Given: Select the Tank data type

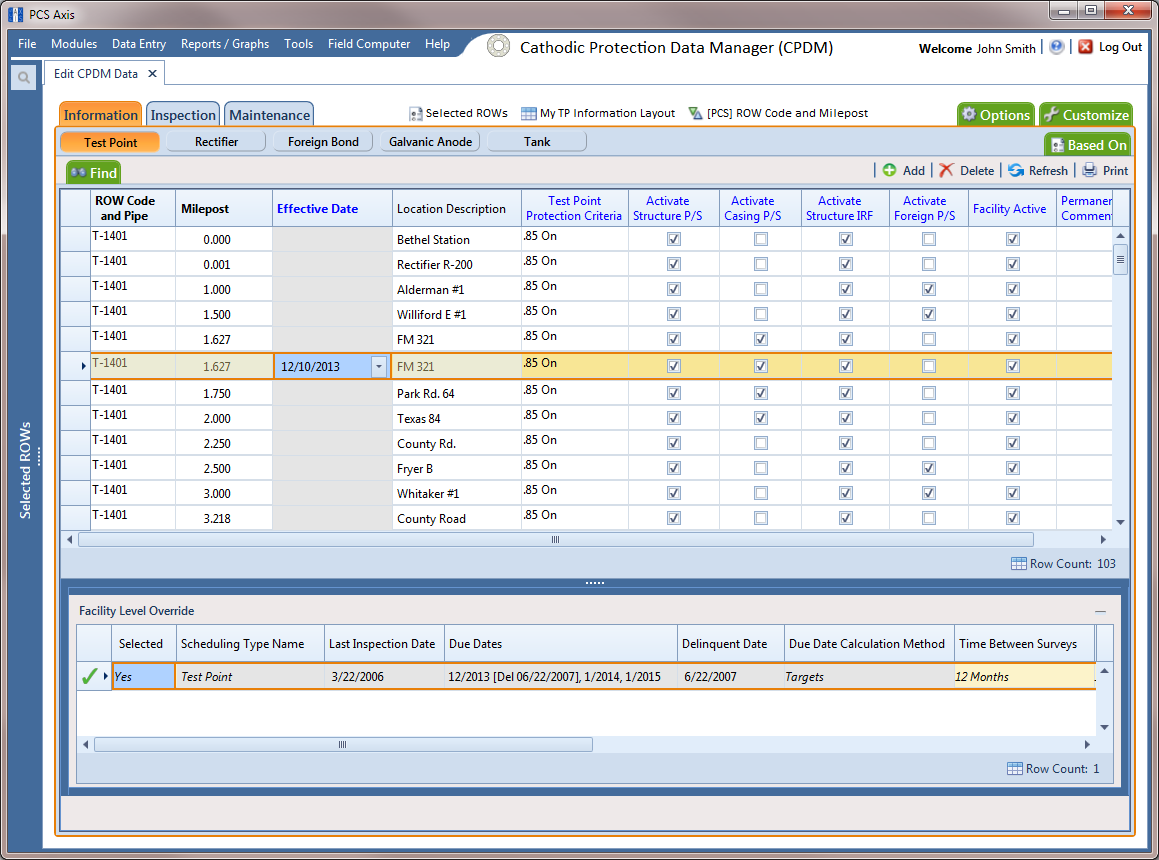Looking at the screenshot, I should [x=537, y=142].
